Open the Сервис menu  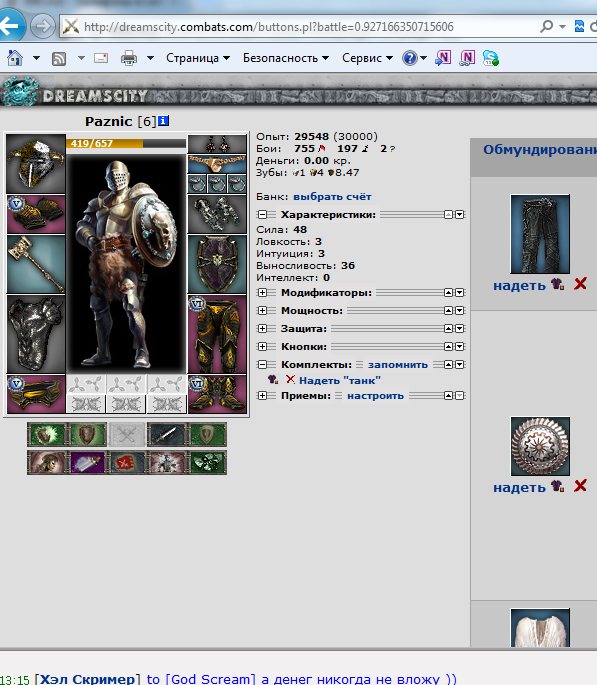(x=367, y=58)
